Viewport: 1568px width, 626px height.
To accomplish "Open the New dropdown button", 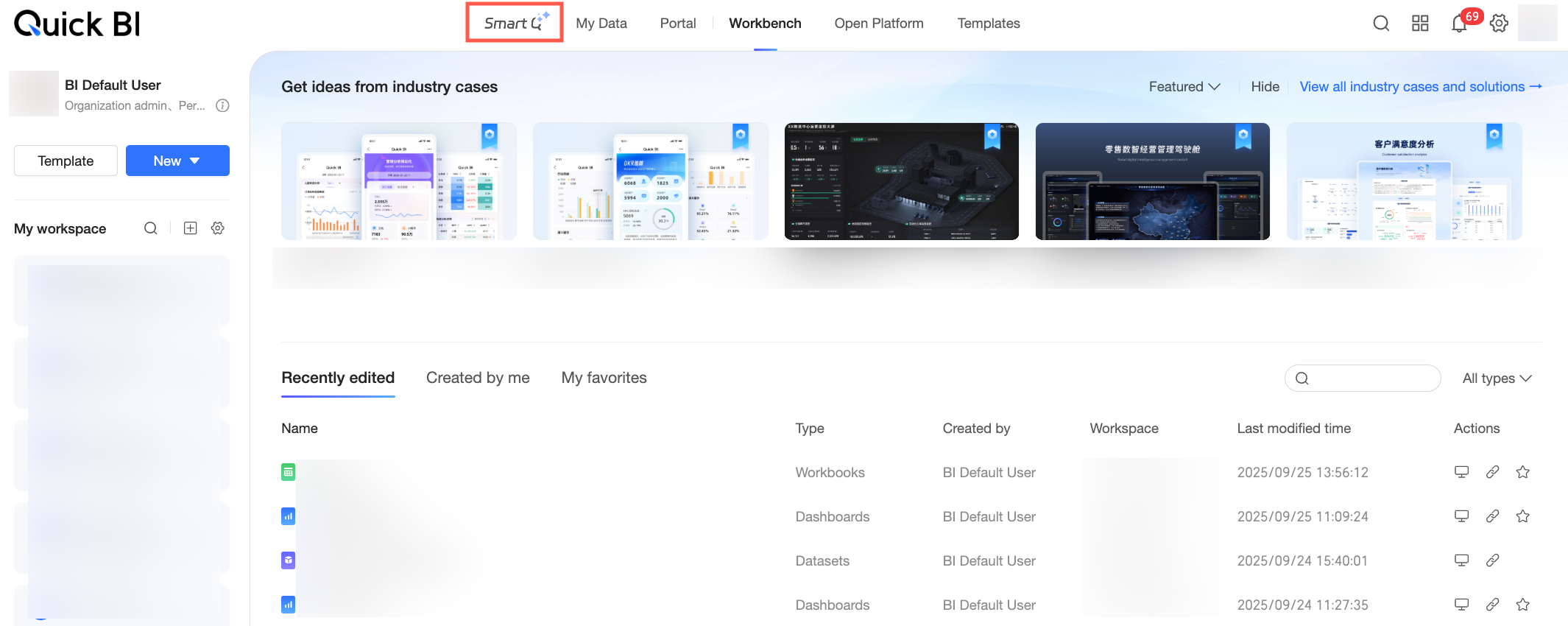I will pos(177,161).
